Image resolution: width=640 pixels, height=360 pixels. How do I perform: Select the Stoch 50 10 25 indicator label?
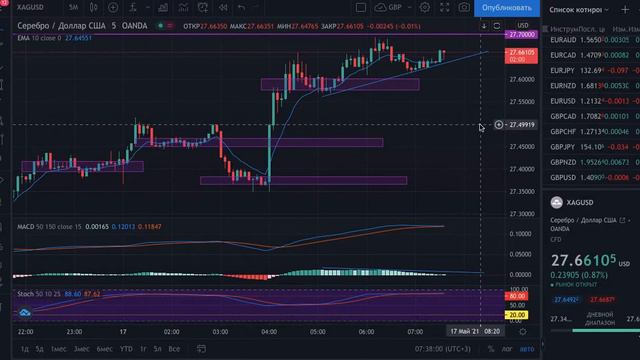39,294
